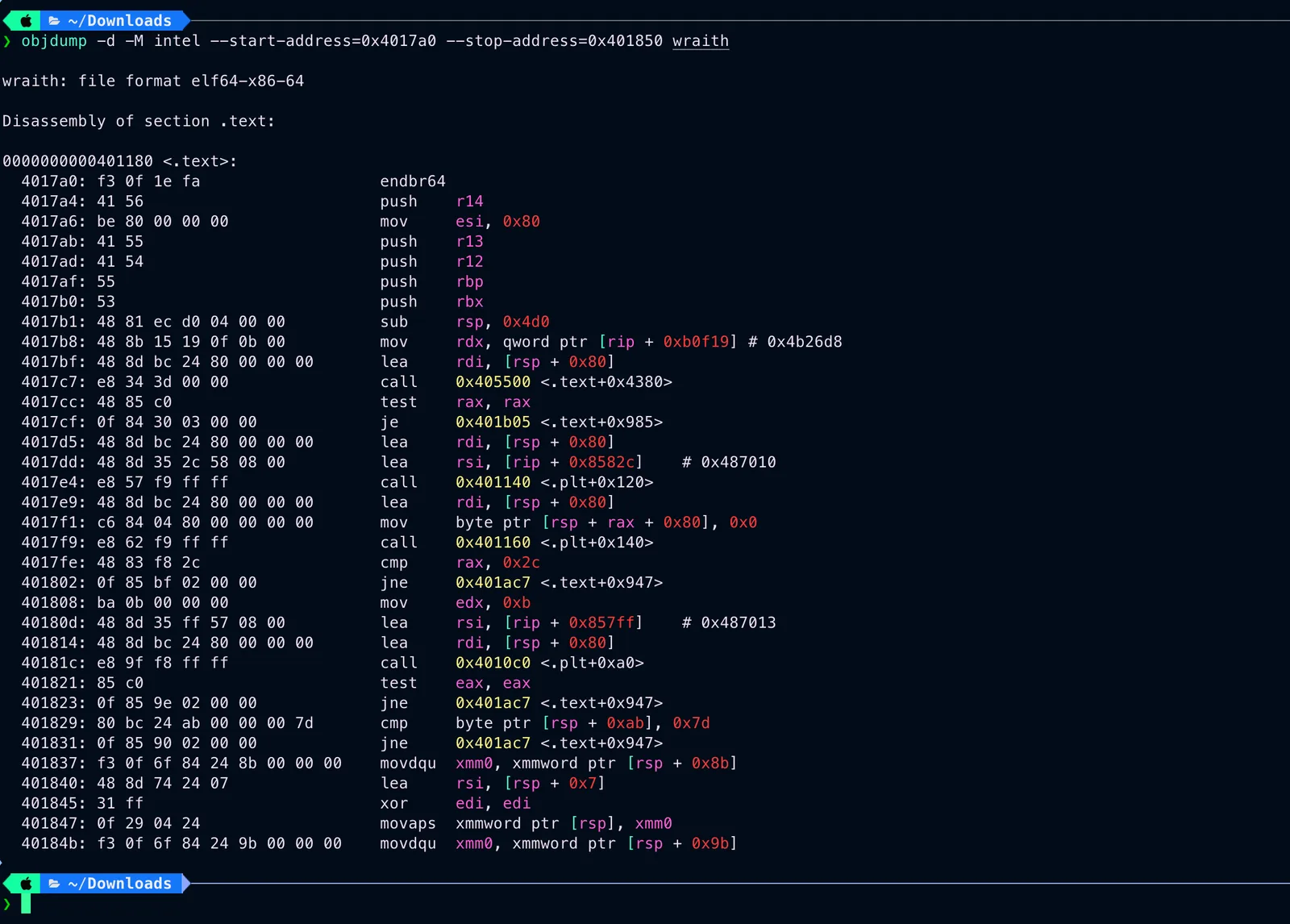Click the '# 0x4b26d8' comment
The height and width of the screenshot is (924, 1290).
(x=795, y=342)
